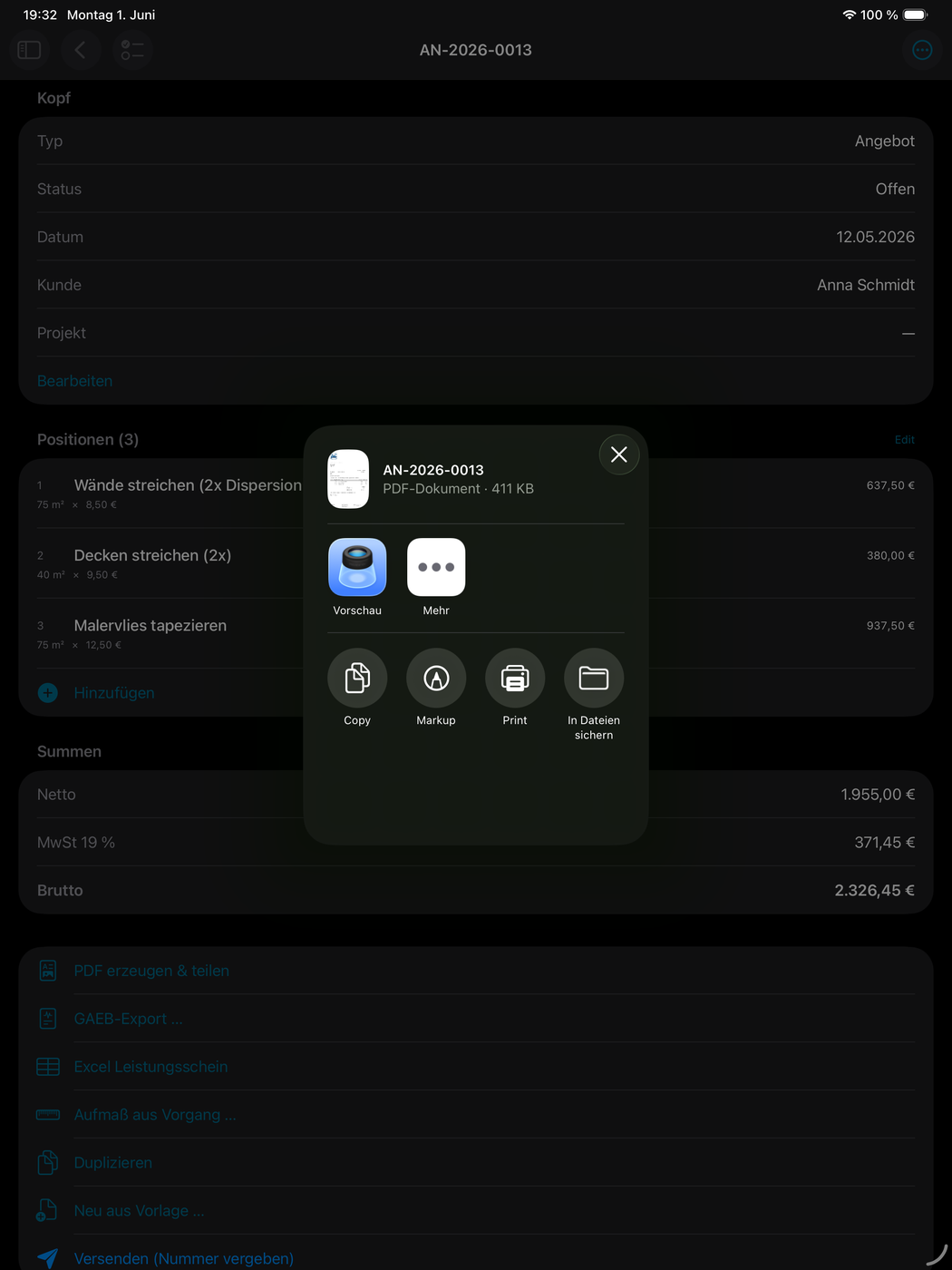Screen dimensions: 952x1270
Task: Go back with the chevron button
Action: [x=81, y=50]
